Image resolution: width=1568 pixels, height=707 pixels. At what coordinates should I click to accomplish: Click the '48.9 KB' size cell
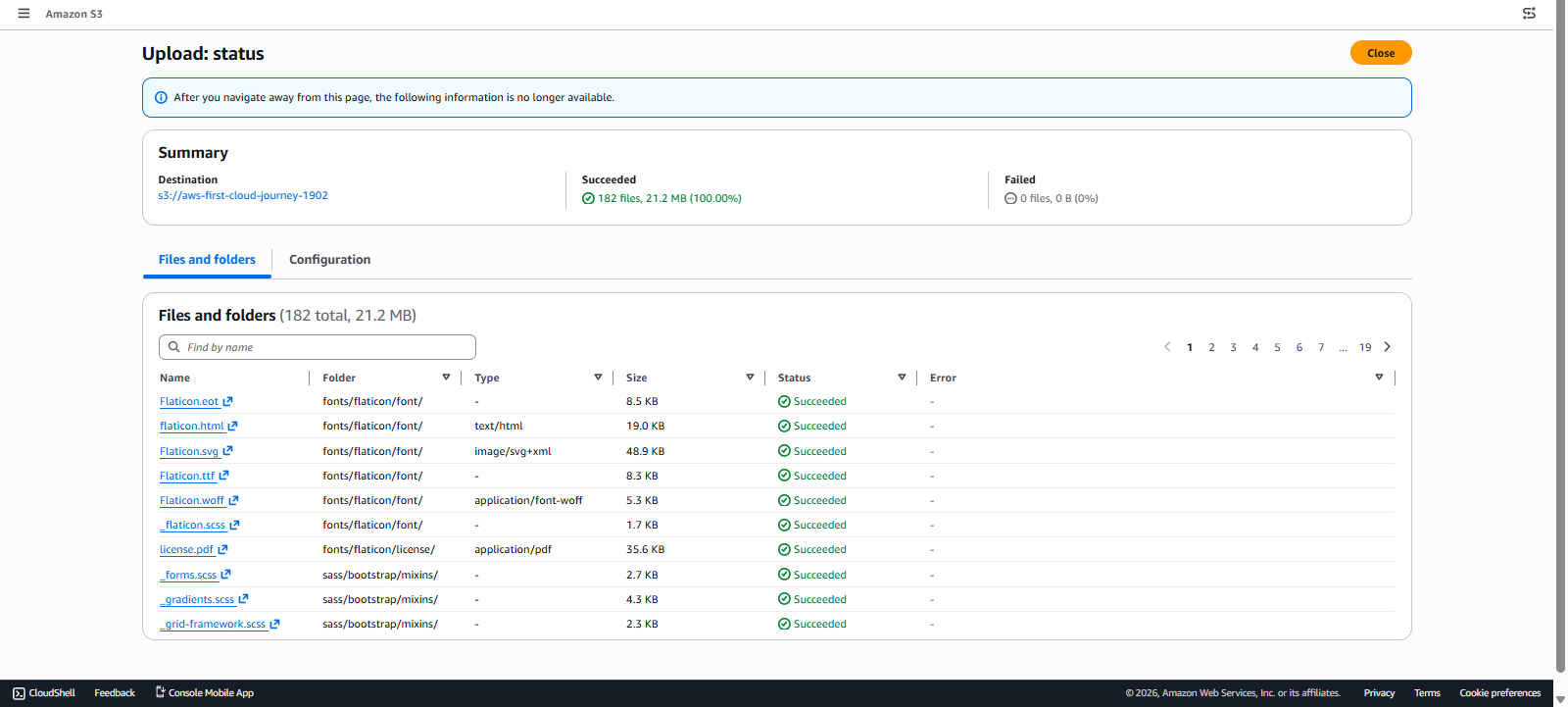tap(645, 452)
